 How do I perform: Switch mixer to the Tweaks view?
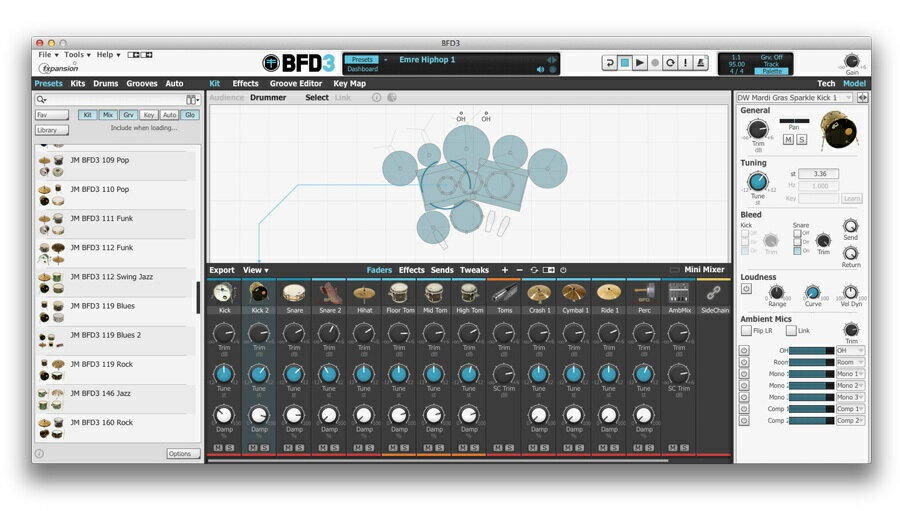pyautogui.click(x=474, y=270)
